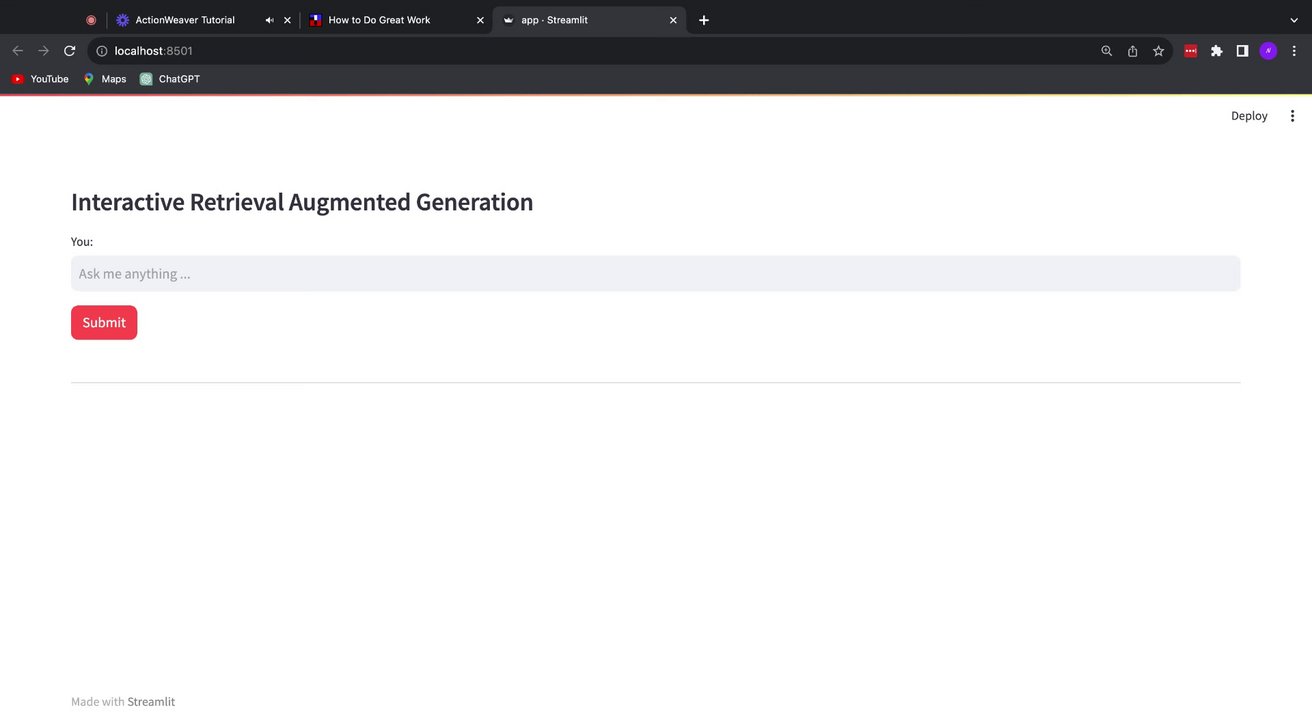This screenshot has height=720, width=1312.
Task: Open the YouTube bookmark
Action: [40, 79]
